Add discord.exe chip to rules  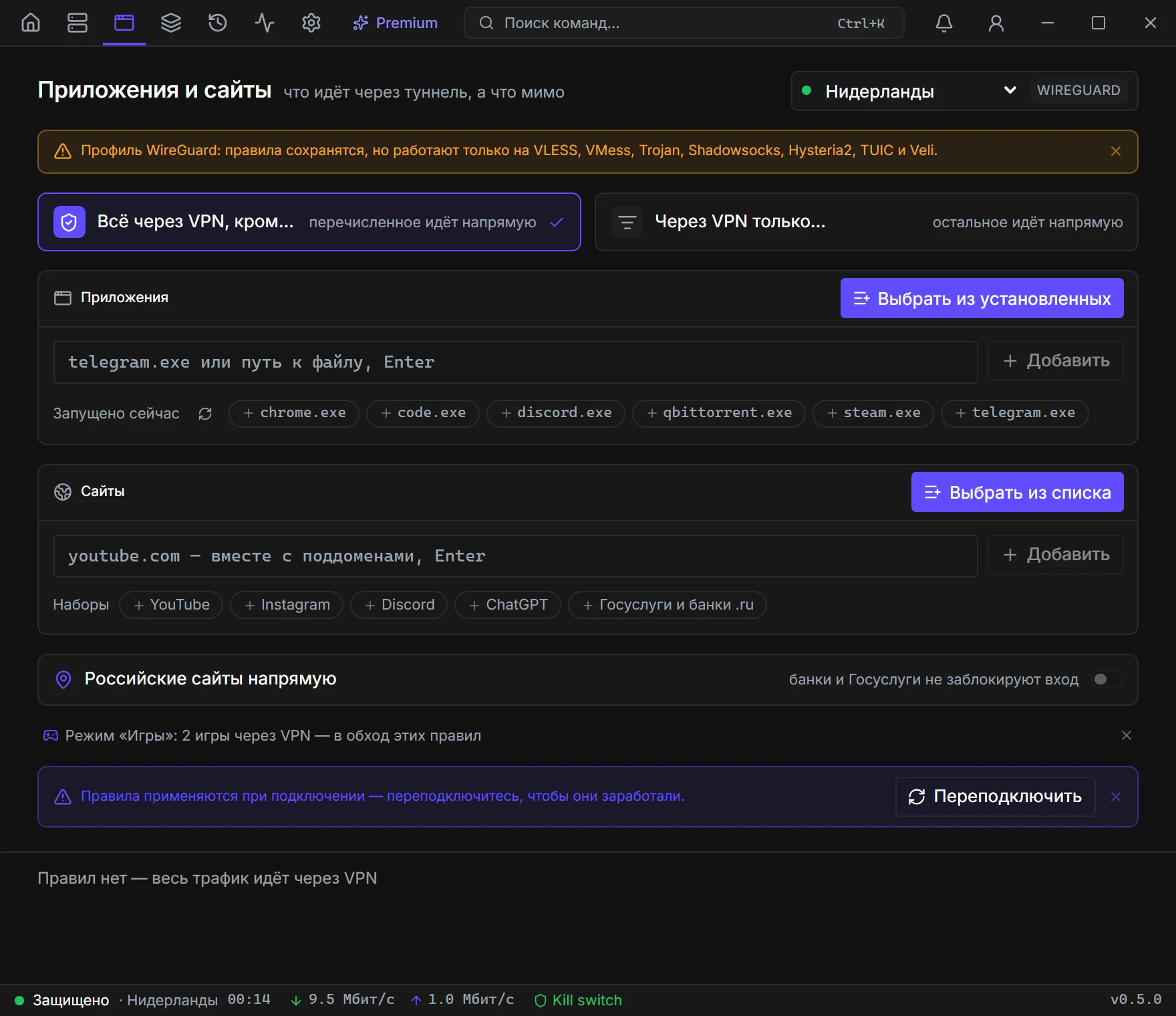[x=556, y=413]
